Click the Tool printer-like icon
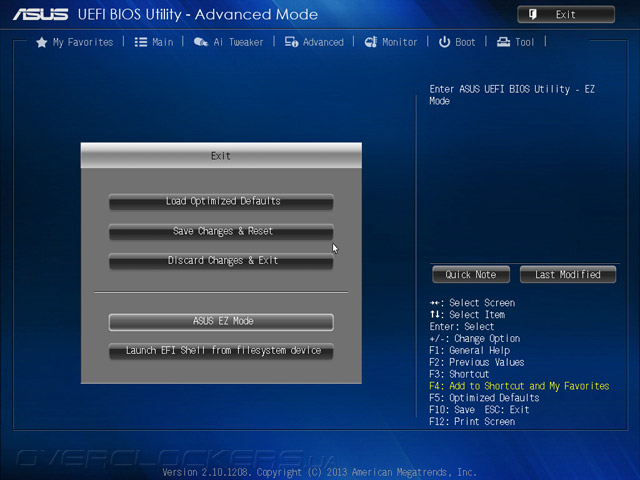The height and width of the screenshot is (480, 640). (x=503, y=42)
